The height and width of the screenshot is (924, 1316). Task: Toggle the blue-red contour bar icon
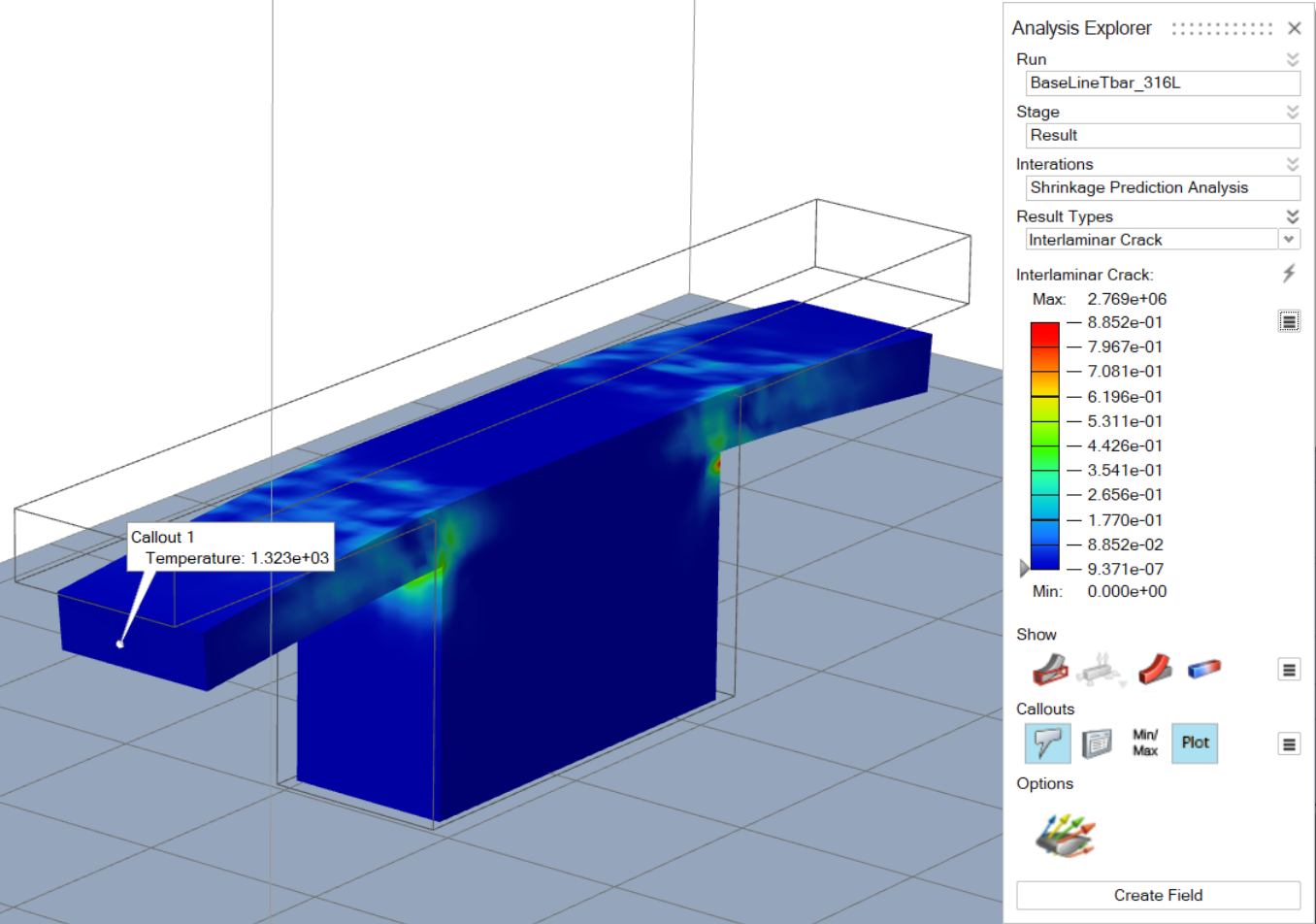click(1203, 669)
